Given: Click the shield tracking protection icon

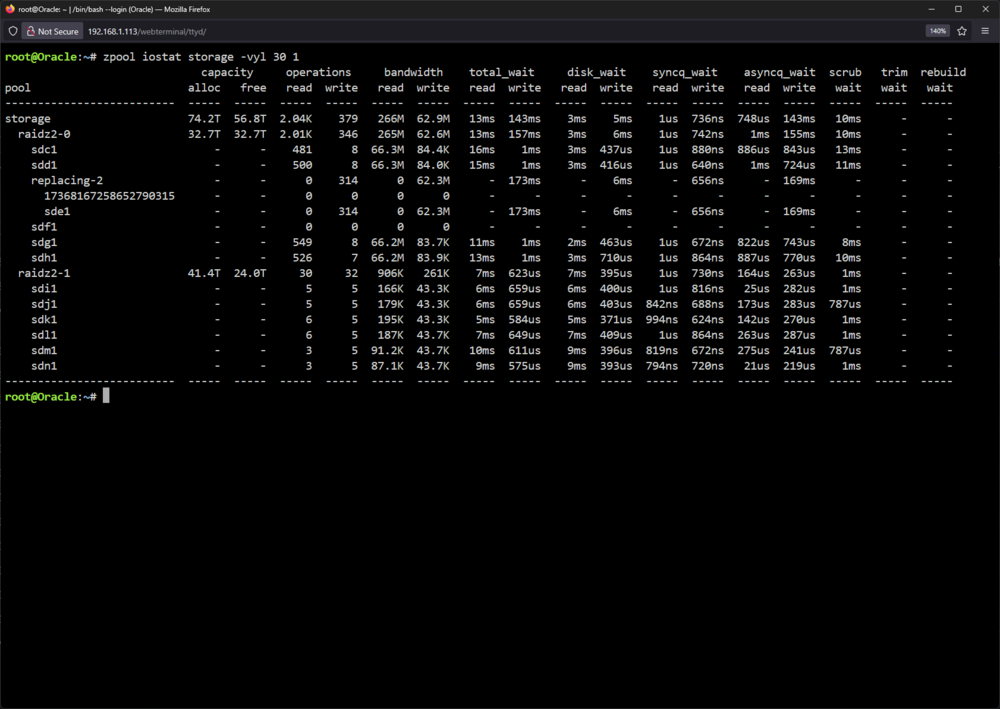Looking at the screenshot, I should tap(13, 31).
